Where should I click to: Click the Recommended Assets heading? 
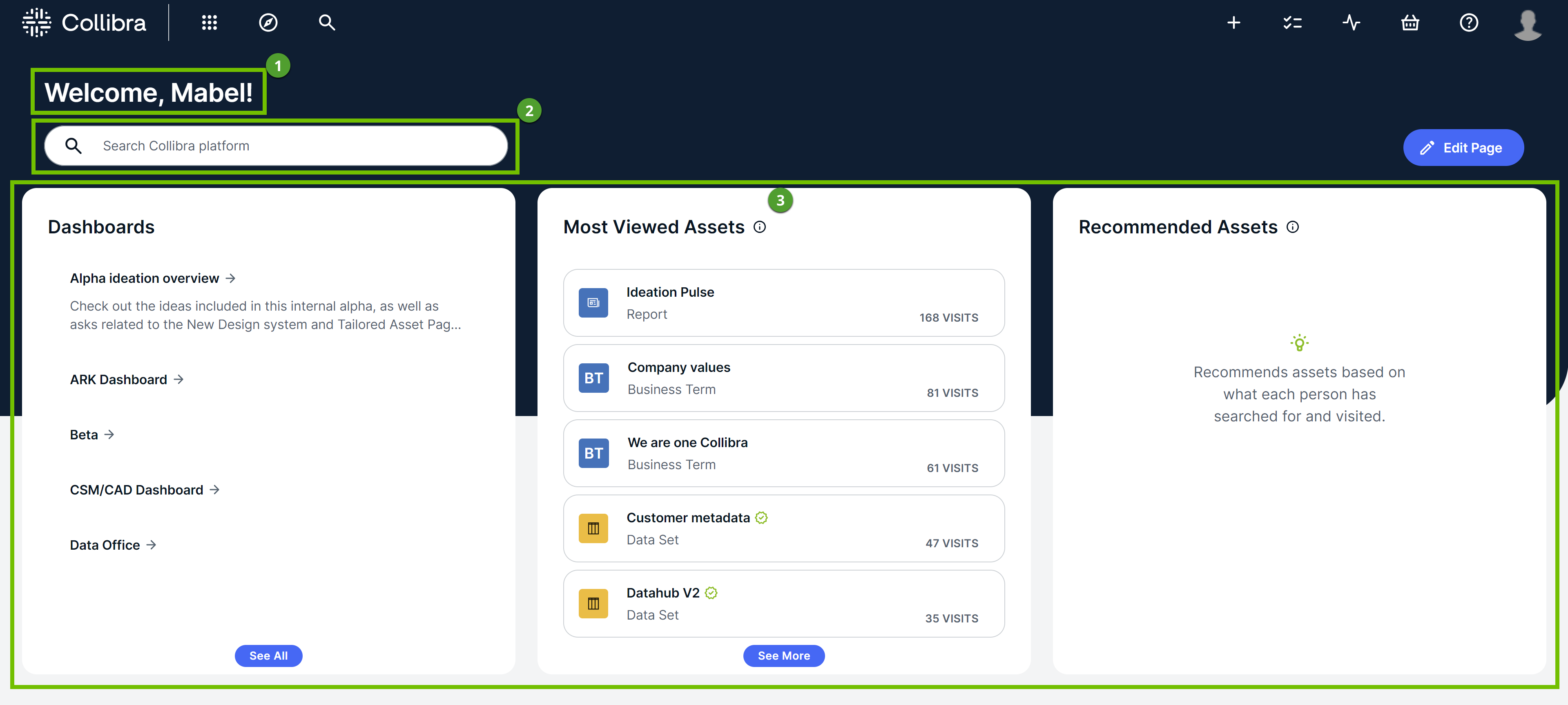[x=1178, y=227]
